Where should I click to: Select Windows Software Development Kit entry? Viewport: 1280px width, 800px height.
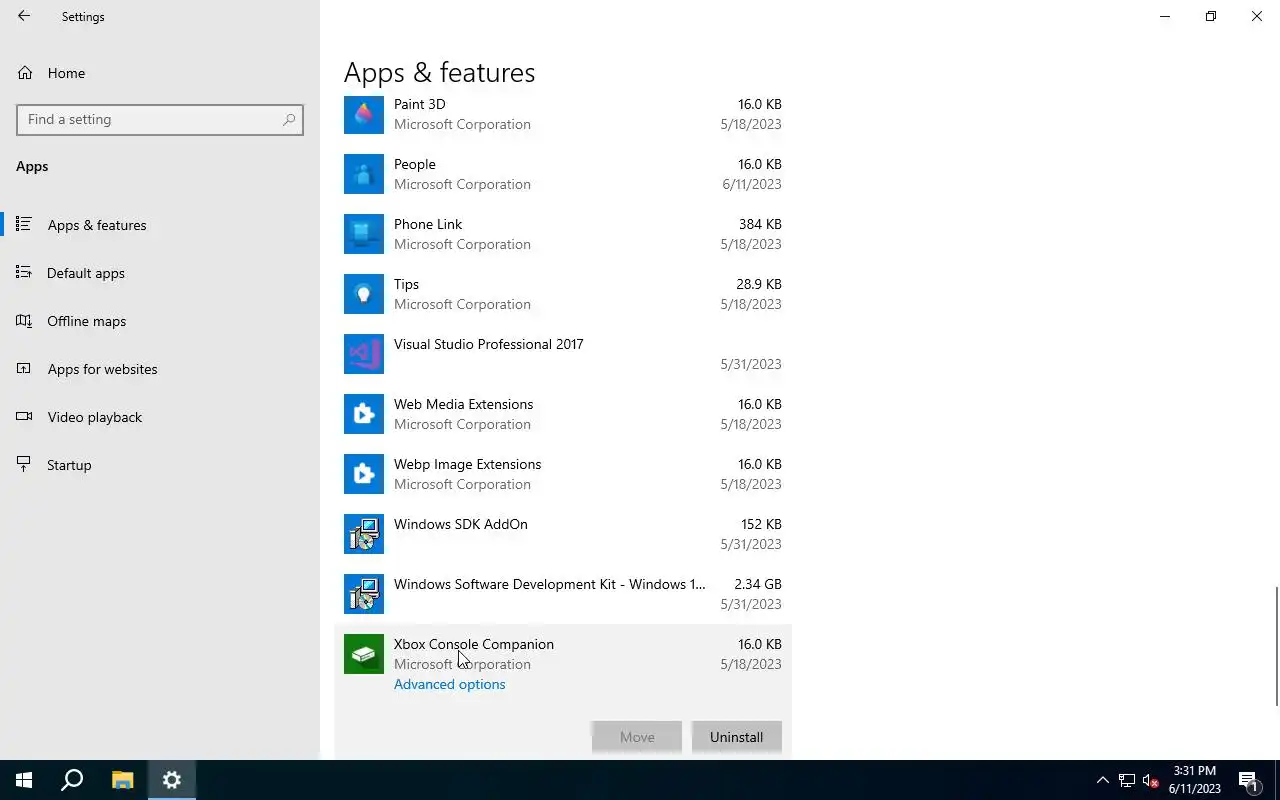coord(563,594)
